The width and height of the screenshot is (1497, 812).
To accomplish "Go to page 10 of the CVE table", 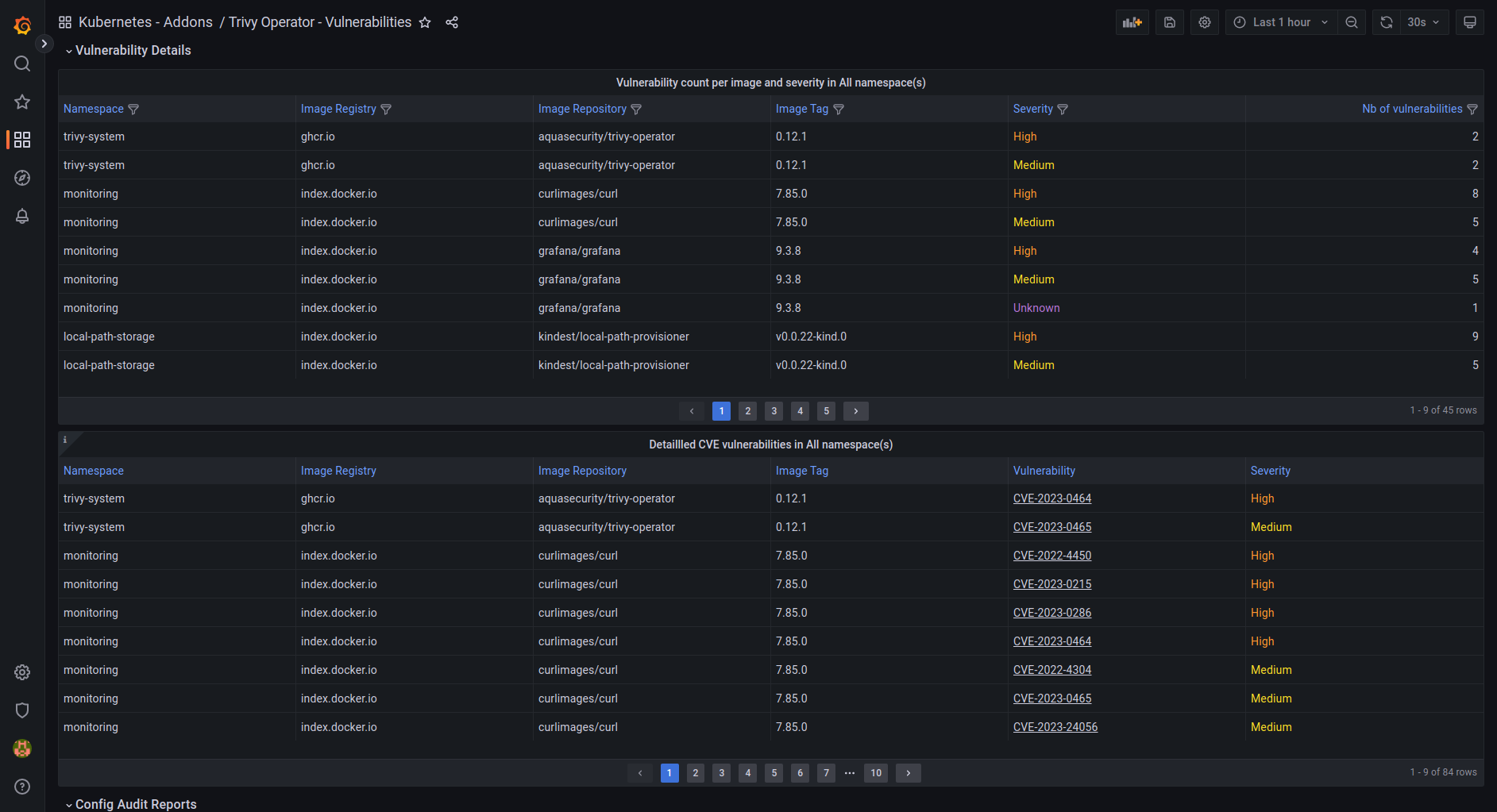I will [x=876, y=773].
